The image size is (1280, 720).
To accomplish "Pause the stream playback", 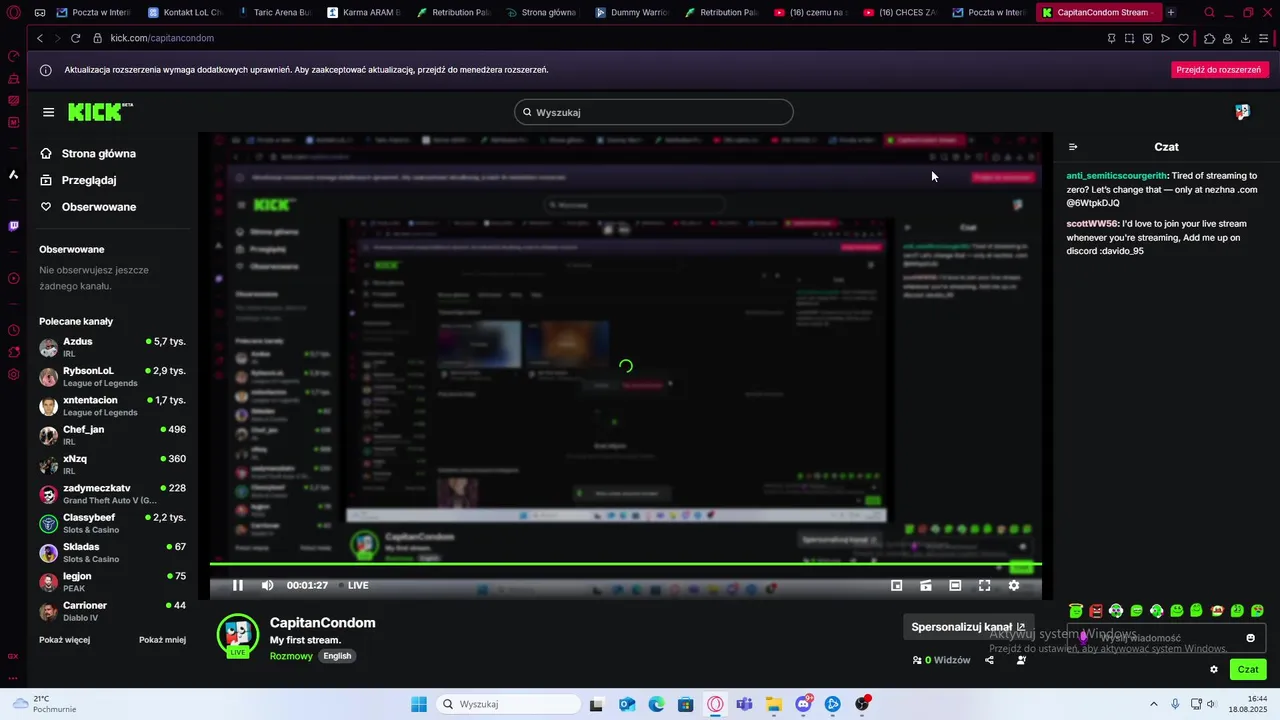I will tap(238, 585).
